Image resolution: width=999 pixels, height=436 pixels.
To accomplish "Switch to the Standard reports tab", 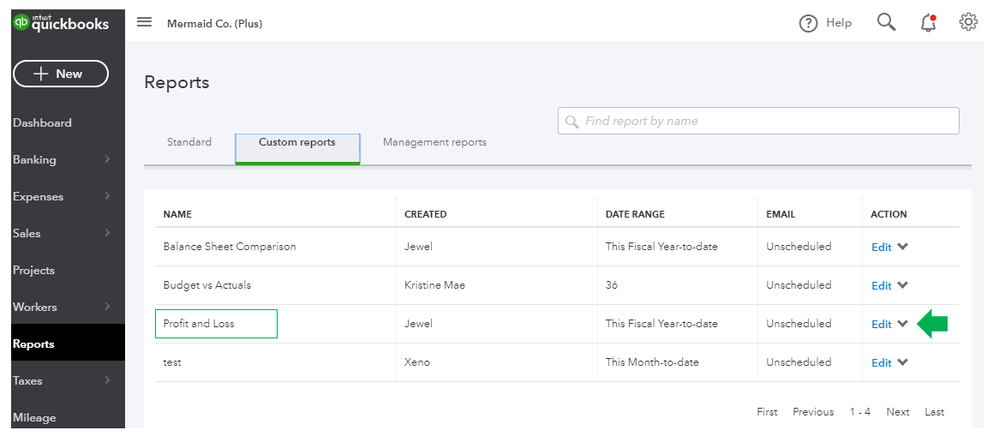I will pyautogui.click(x=189, y=142).
